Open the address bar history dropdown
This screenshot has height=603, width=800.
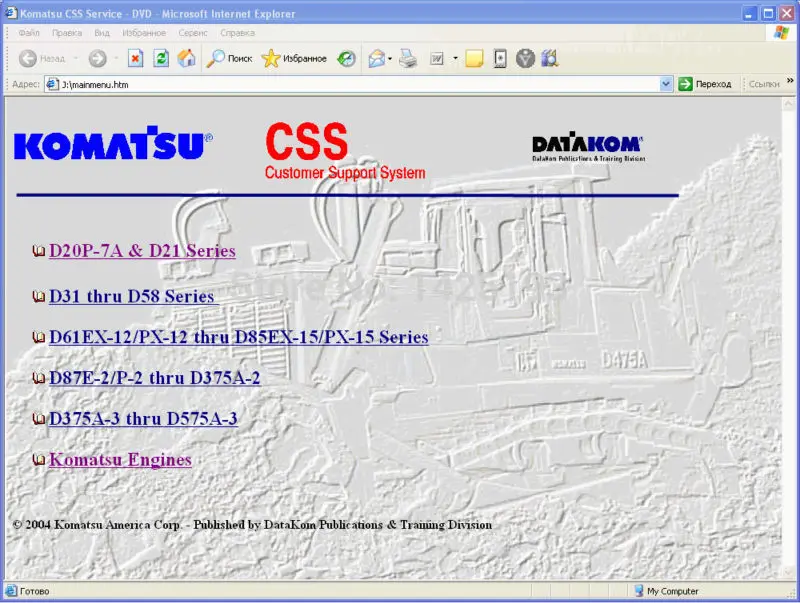click(x=665, y=84)
